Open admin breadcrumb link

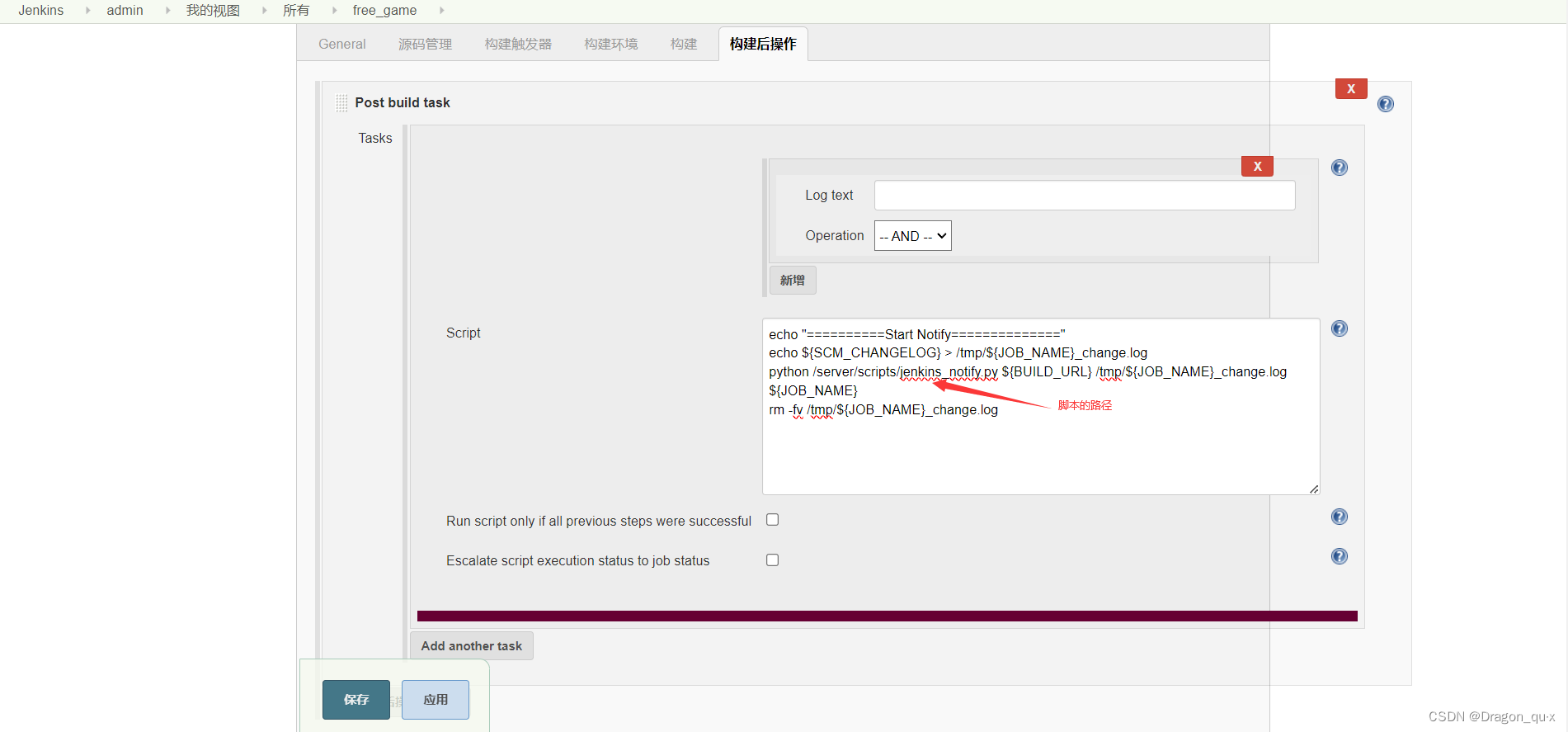[x=125, y=11]
